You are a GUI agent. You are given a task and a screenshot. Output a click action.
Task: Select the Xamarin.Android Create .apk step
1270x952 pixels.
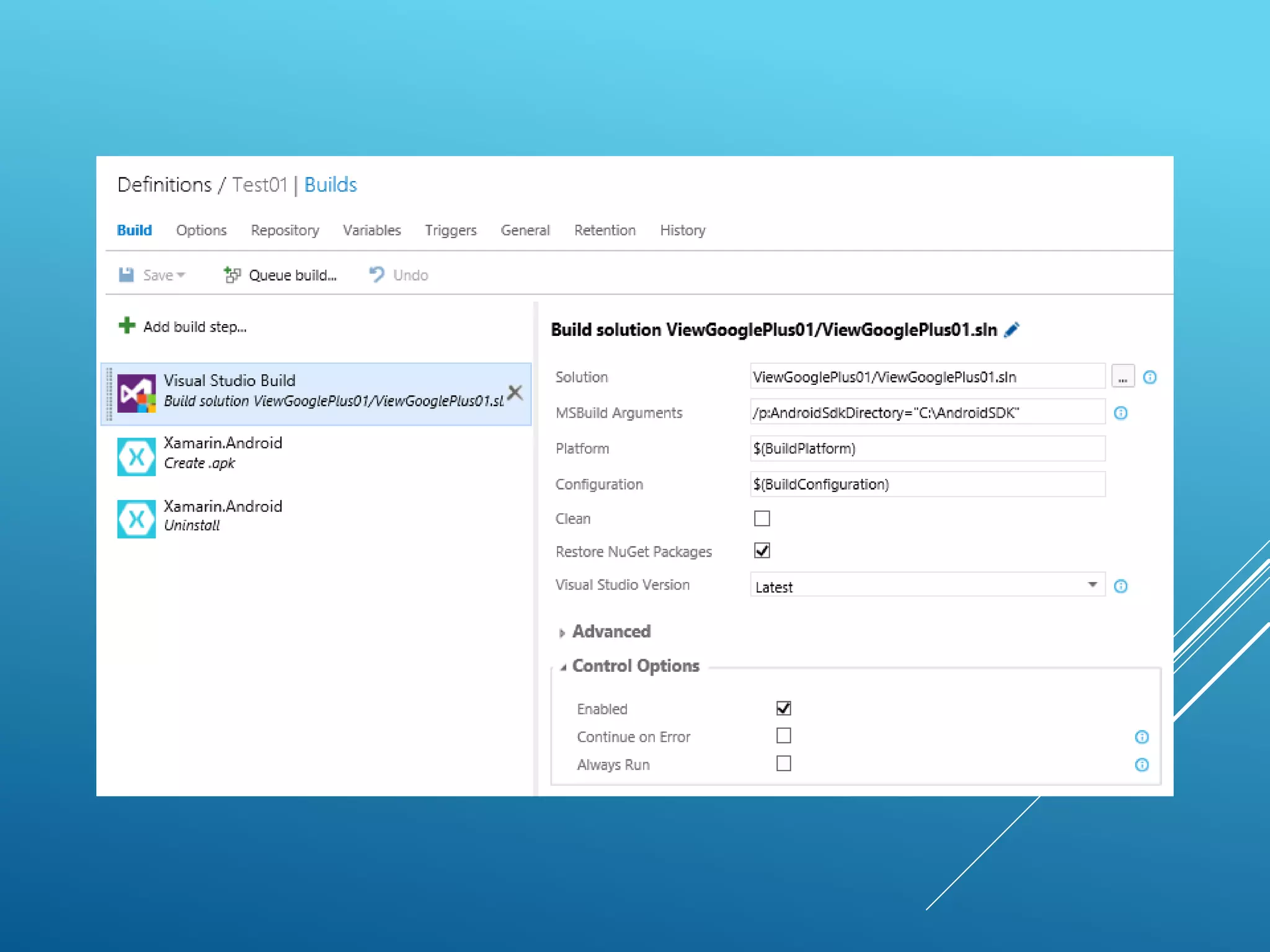(222, 453)
